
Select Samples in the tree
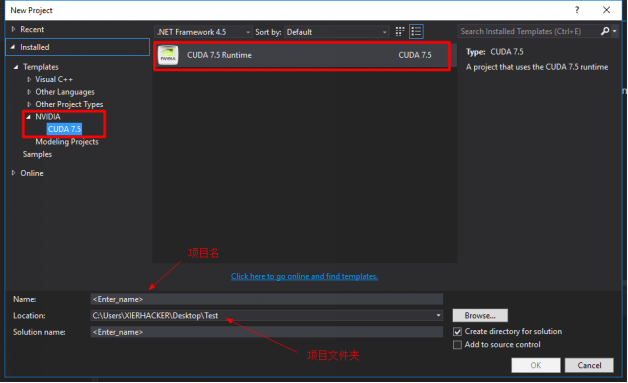pos(37,154)
